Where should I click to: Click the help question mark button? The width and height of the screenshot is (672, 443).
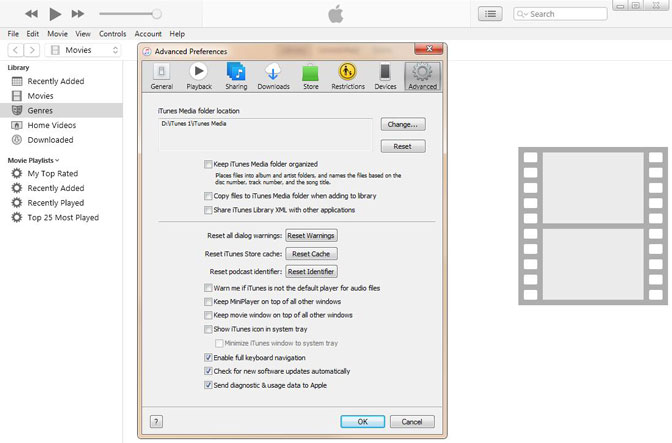tap(156, 422)
